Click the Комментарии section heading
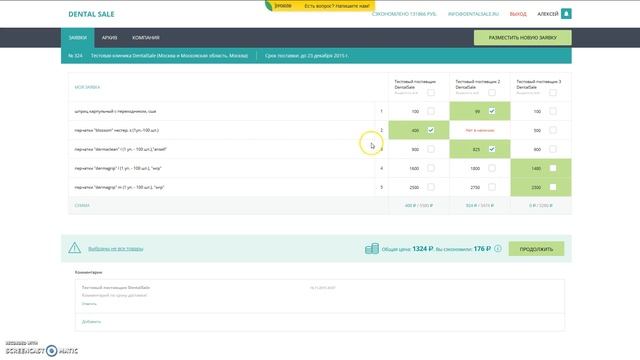This screenshot has width=640, height=360. coord(89,272)
